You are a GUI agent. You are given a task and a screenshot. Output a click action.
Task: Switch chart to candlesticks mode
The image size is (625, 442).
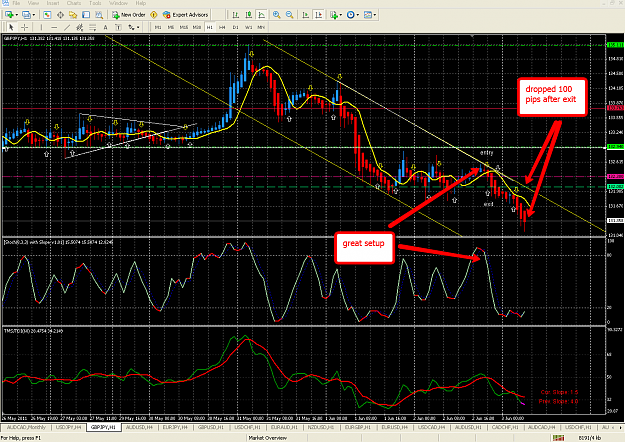249,15
